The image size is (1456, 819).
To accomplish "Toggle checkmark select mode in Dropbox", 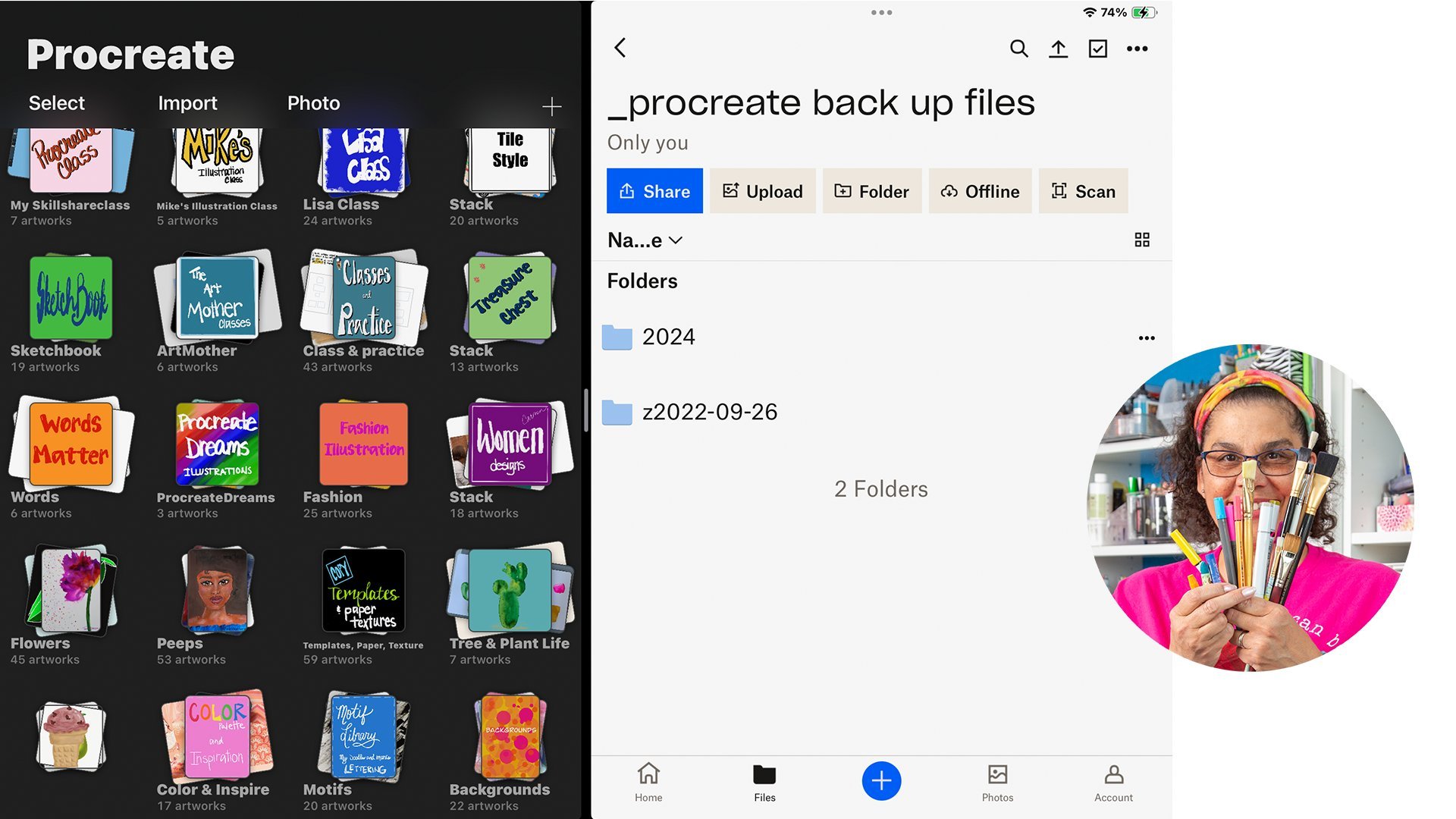I will pyautogui.click(x=1097, y=48).
